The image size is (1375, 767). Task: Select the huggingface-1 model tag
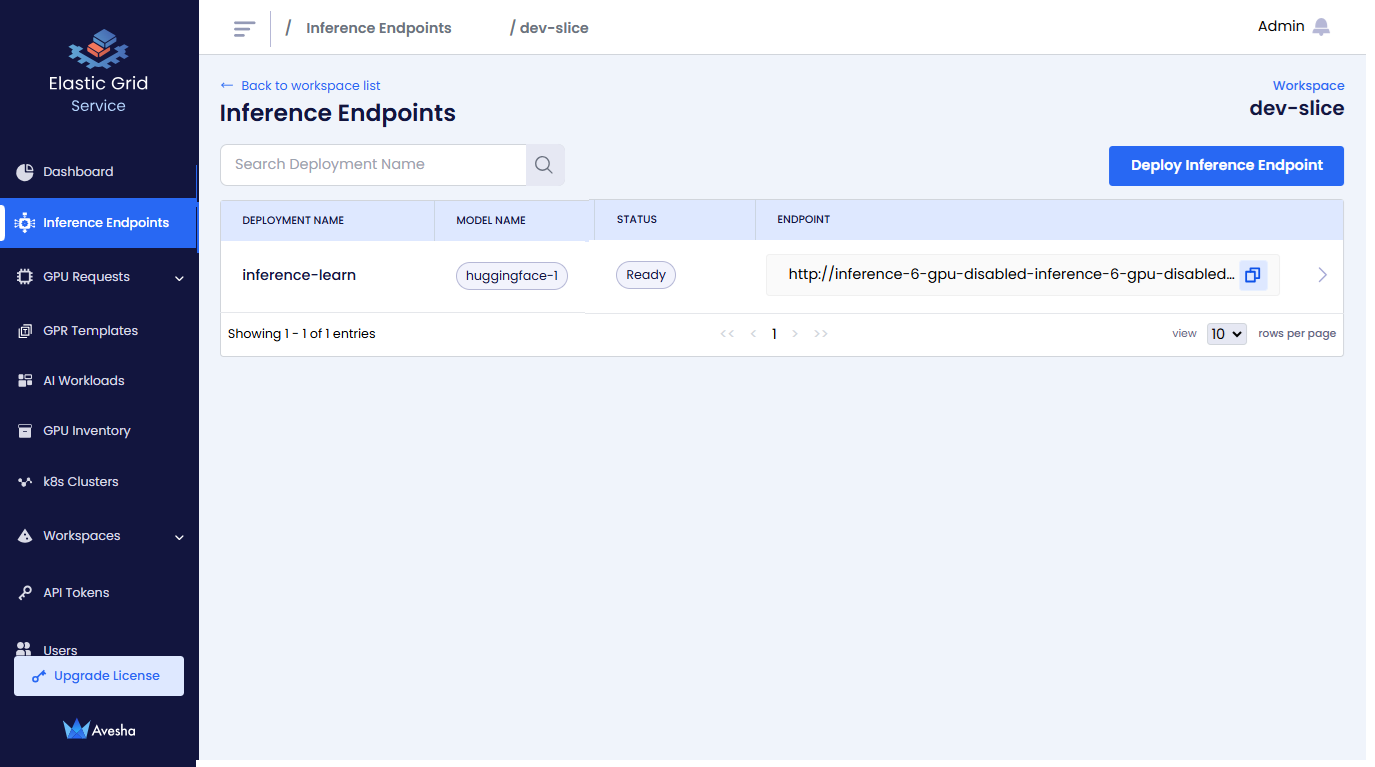pos(512,276)
